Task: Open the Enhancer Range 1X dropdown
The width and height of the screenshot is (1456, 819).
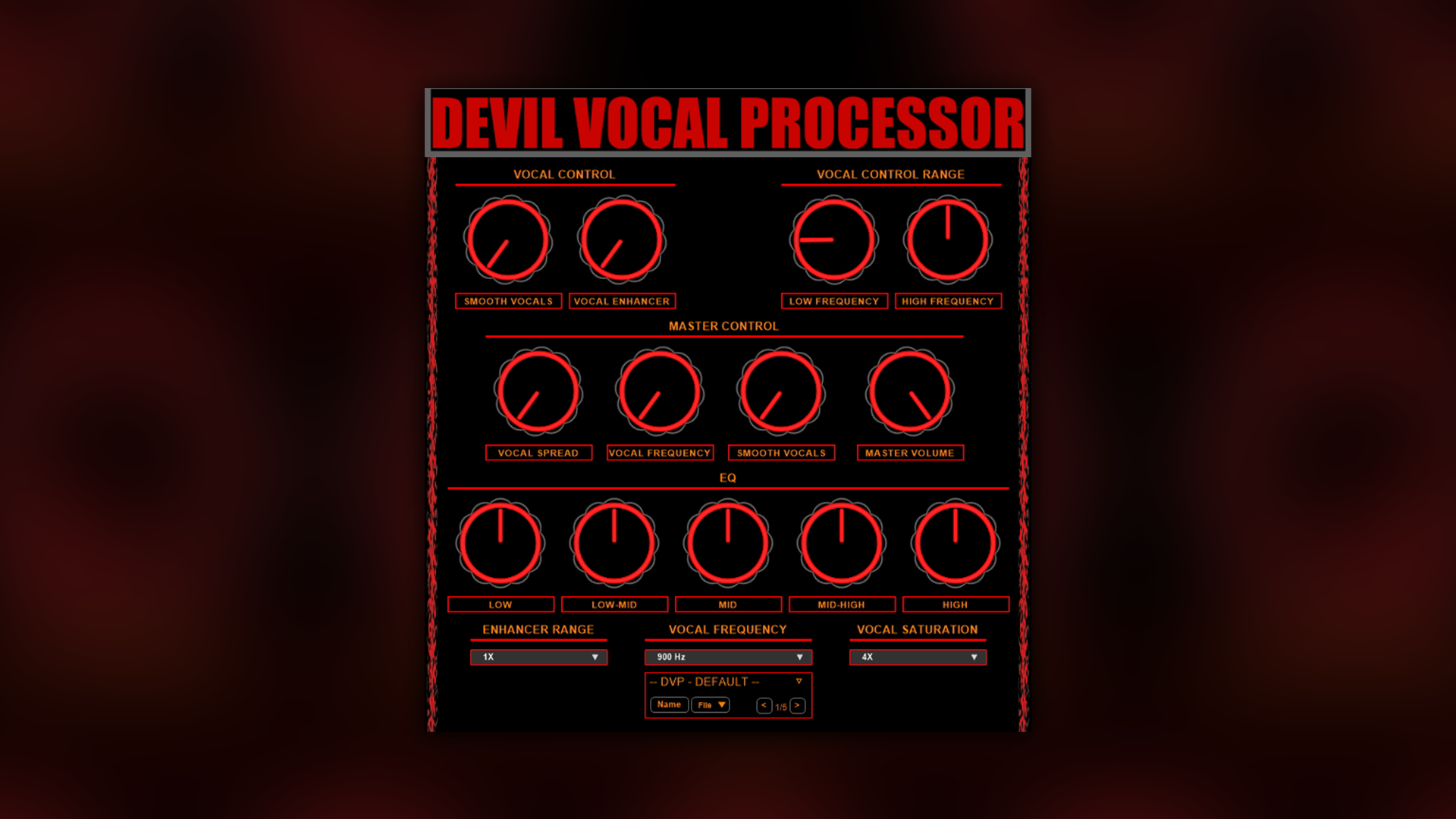Action: pyautogui.click(x=538, y=657)
